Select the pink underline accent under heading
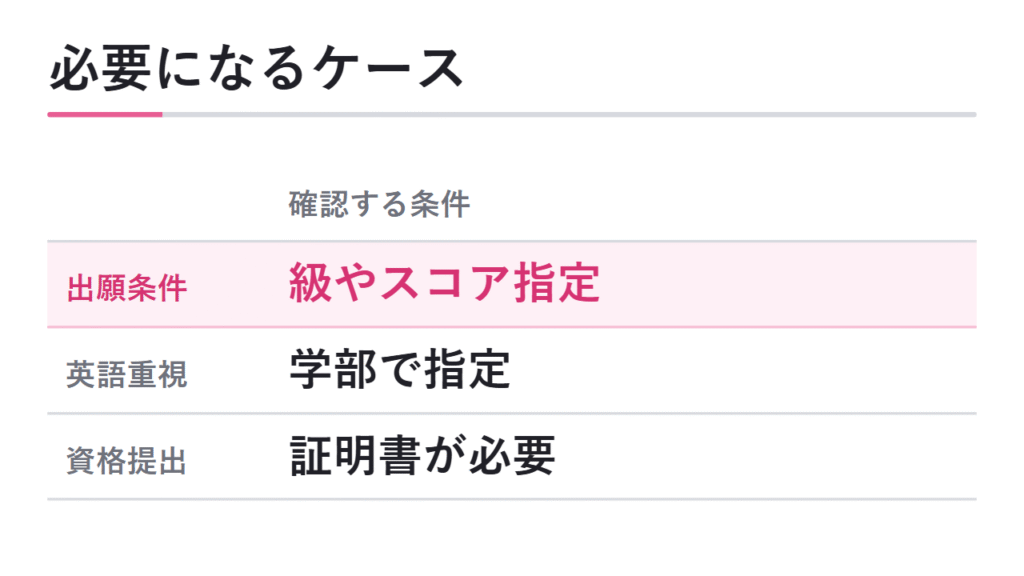 104,114
